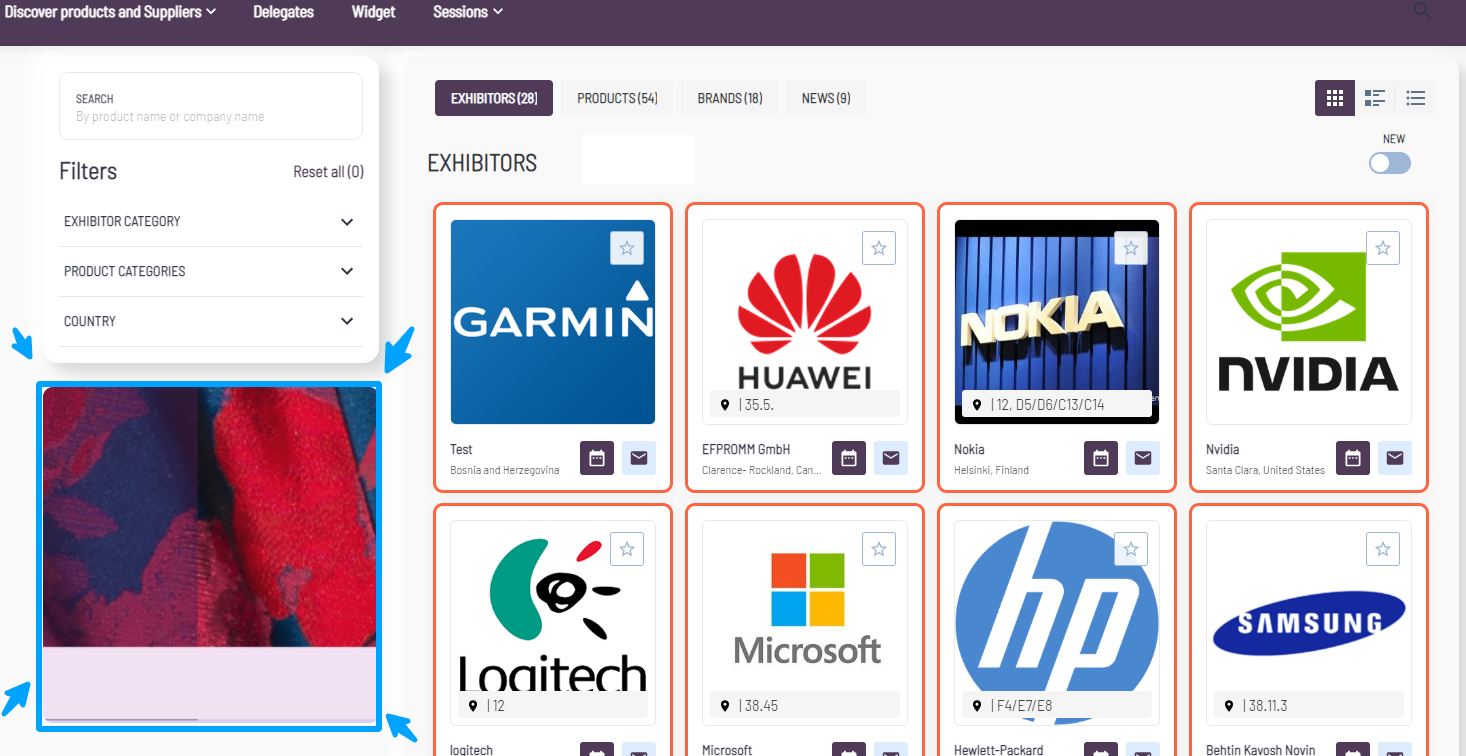Click the search input field

(211, 107)
